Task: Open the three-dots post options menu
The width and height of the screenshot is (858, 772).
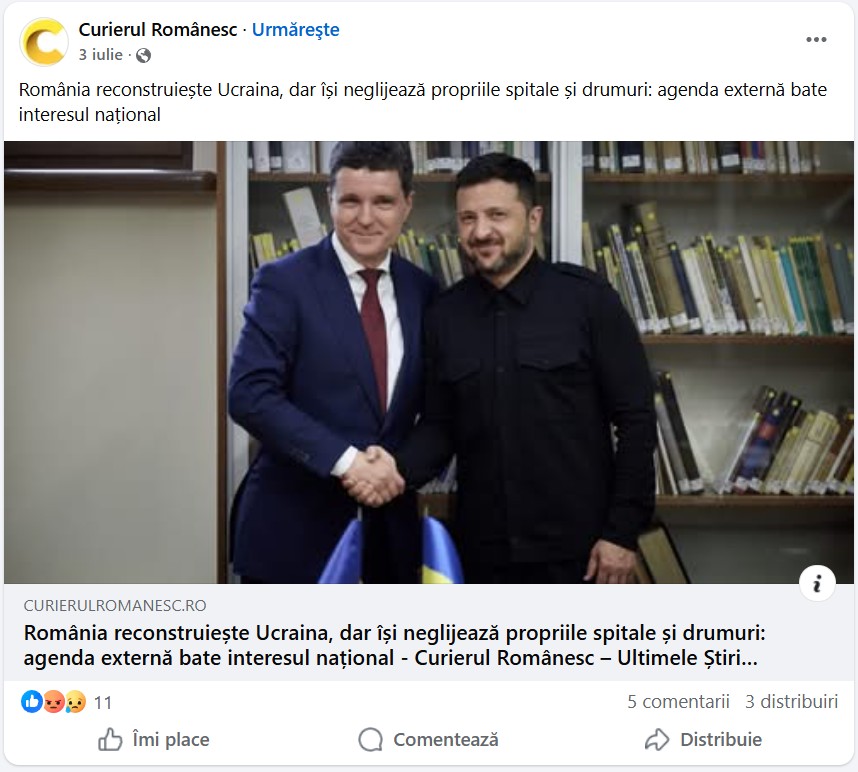Action: [x=816, y=39]
